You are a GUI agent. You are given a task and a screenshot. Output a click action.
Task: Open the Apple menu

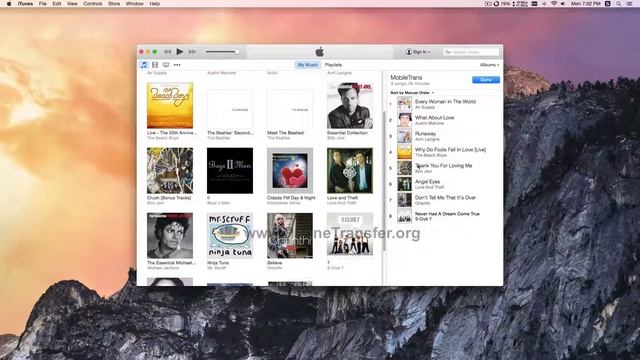[x=9, y=4]
